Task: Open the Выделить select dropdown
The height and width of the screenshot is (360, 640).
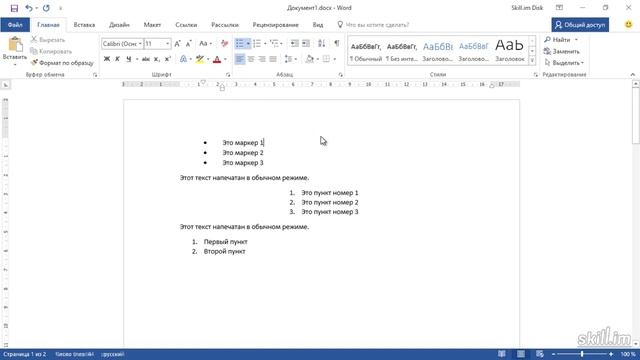Action: click(564, 63)
